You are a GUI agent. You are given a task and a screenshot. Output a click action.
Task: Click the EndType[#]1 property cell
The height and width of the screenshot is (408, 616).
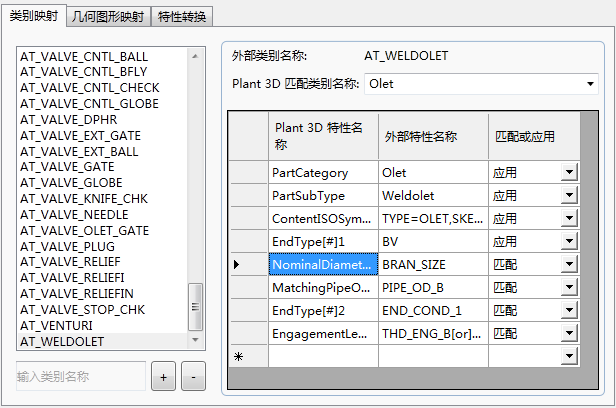(x=323, y=242)
